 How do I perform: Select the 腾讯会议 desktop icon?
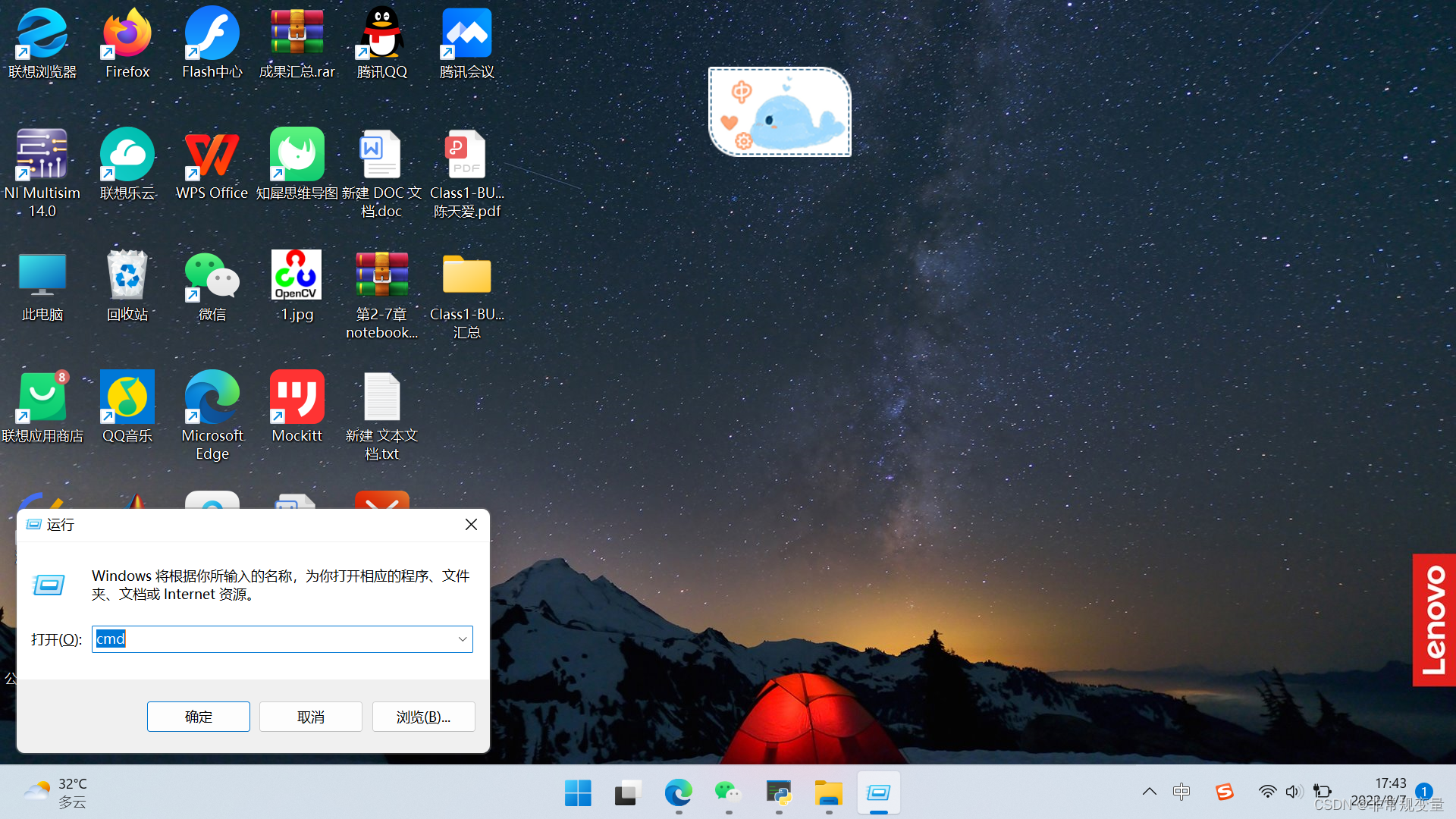(467, 43)
